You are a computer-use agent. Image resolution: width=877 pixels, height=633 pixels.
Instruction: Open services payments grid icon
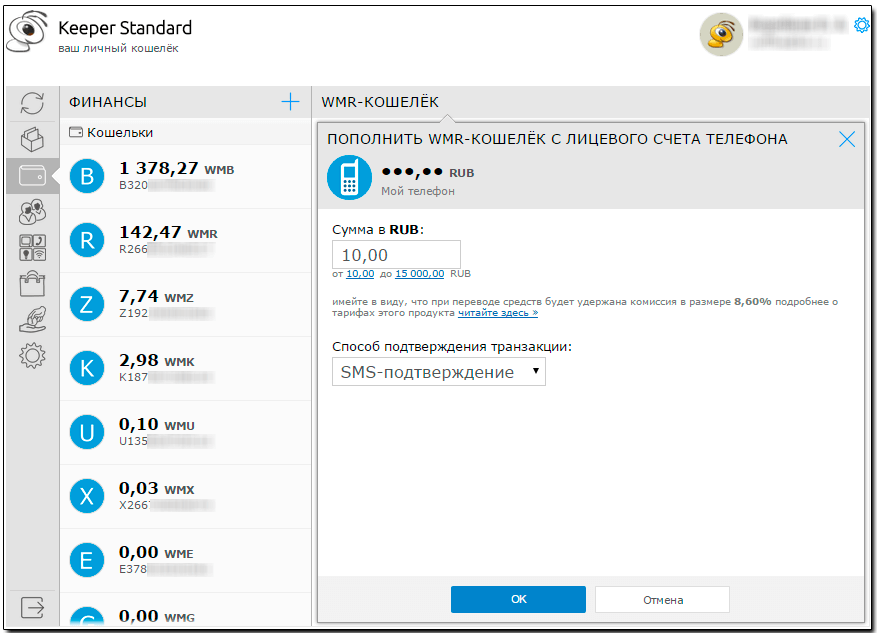[32, 248]
